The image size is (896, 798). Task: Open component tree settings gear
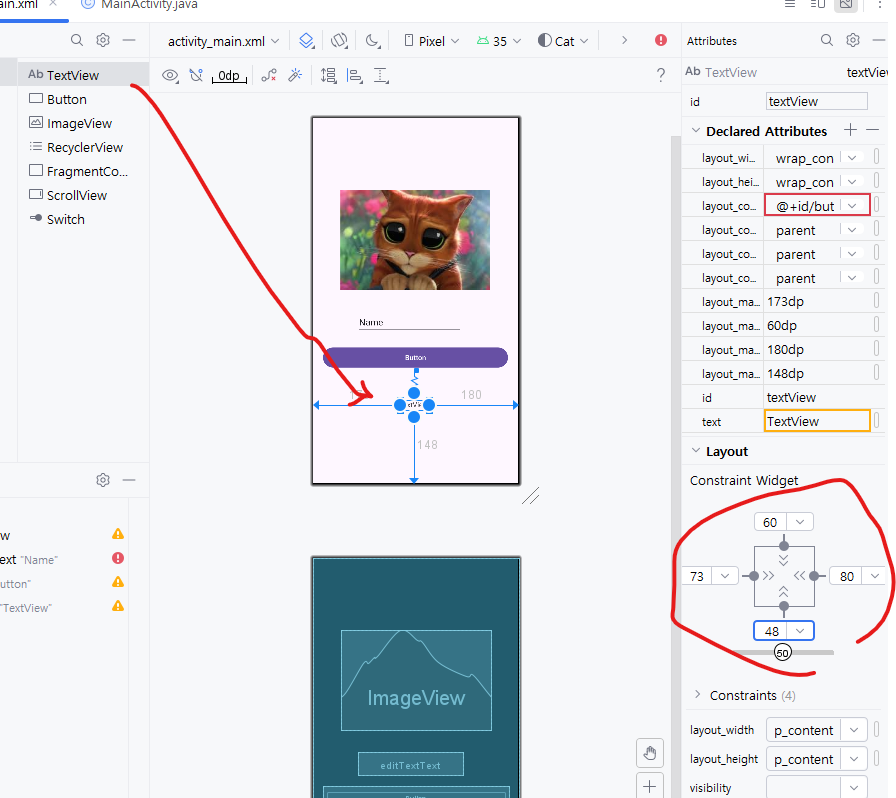pyautogui.click(x=103, y=480)
